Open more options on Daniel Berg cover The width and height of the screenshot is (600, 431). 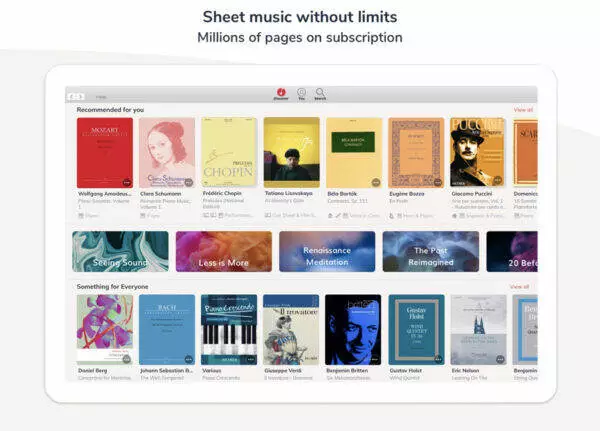126,359
